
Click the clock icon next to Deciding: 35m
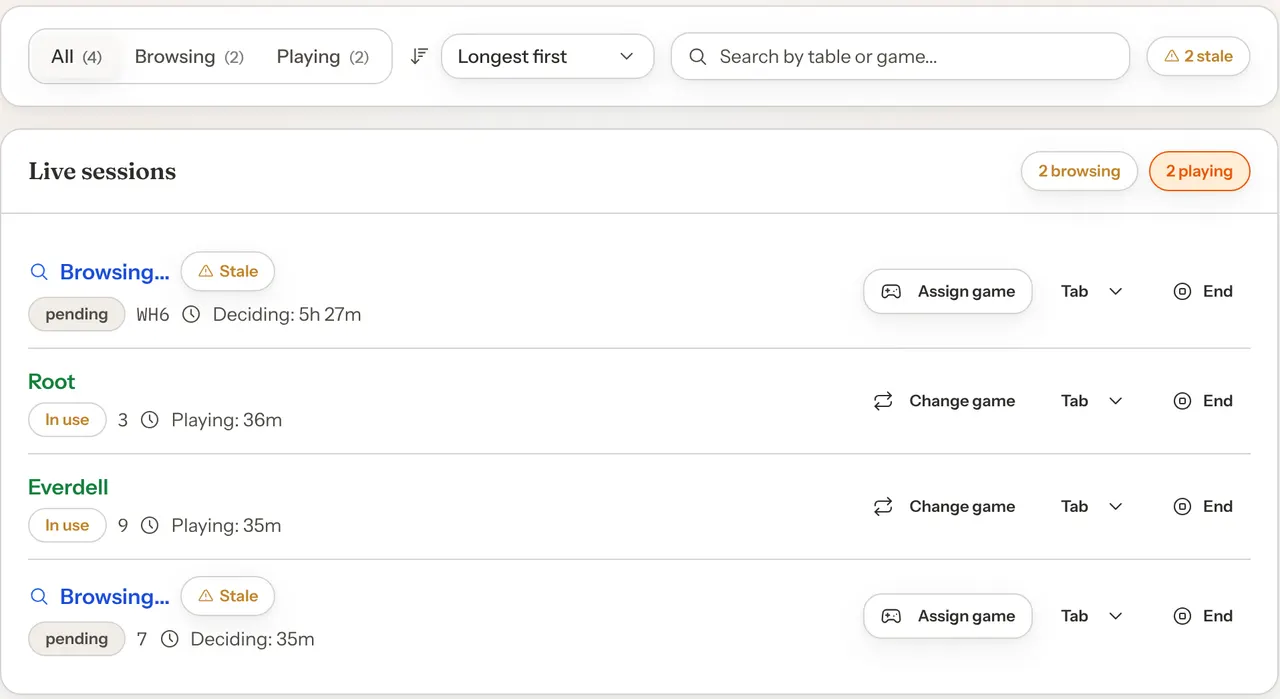pyautogui.click(x=170, y=639)
